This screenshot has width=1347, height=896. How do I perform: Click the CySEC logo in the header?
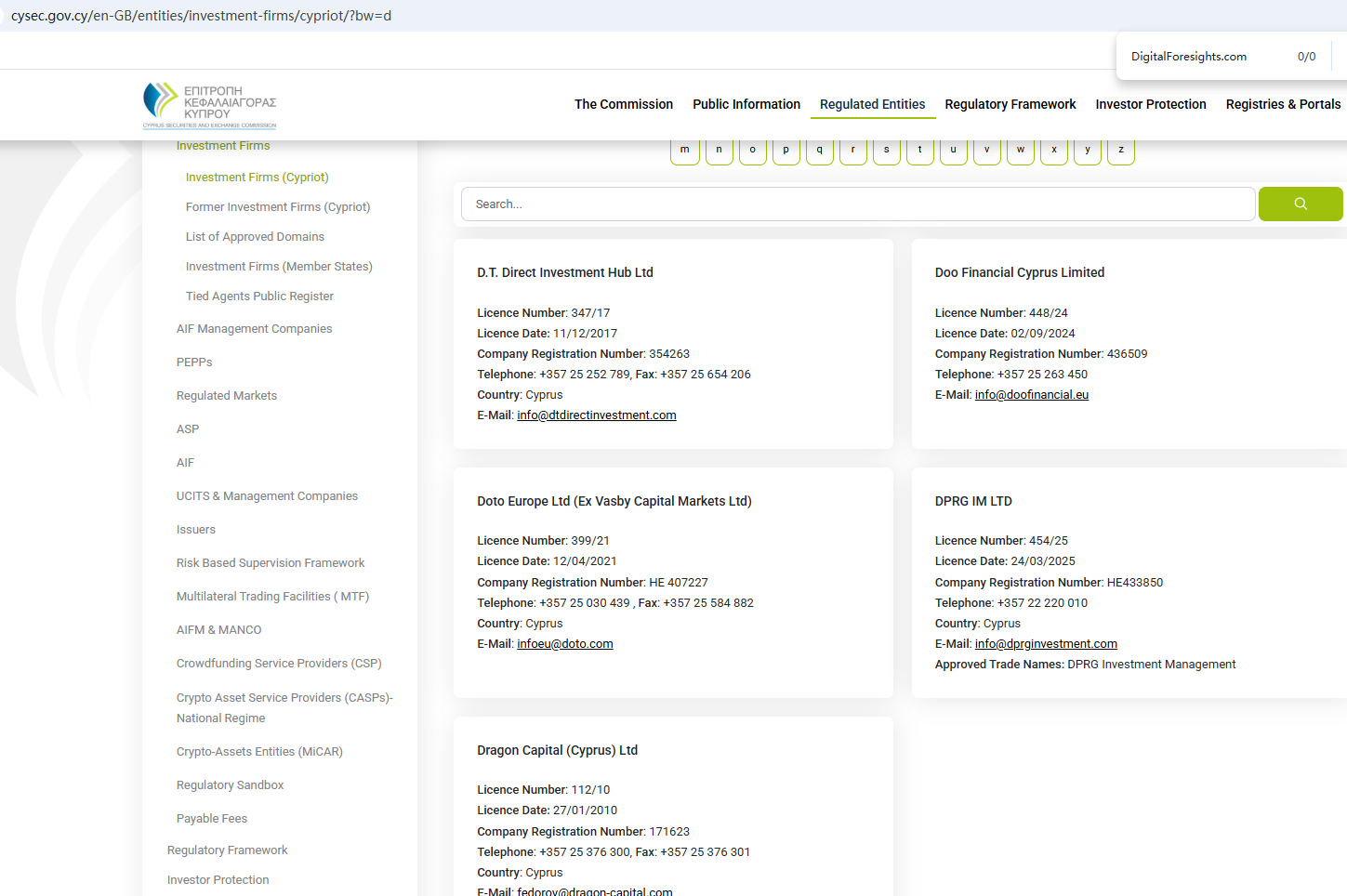pos(209,105)
